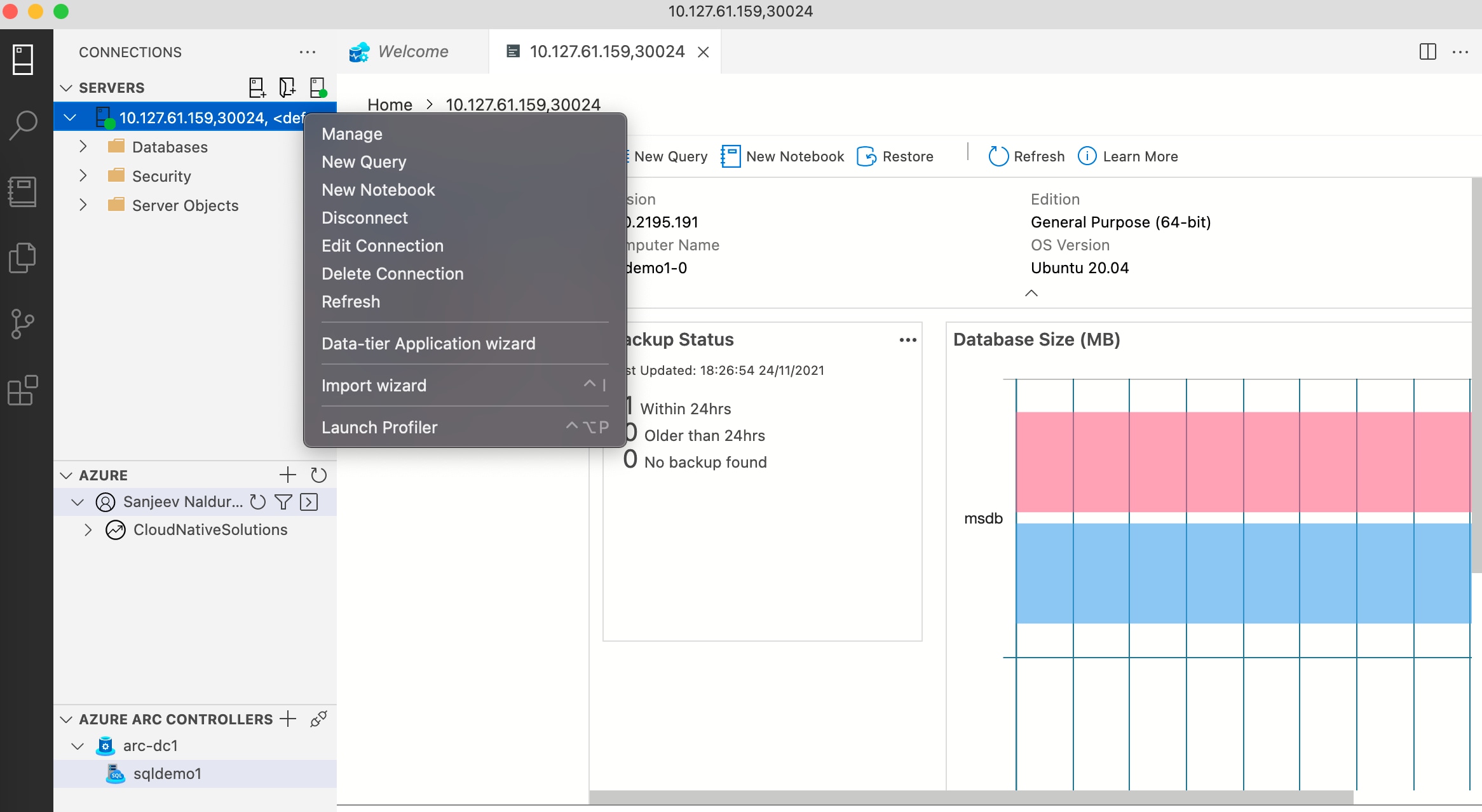Refresh all Azure accounts icon
This screenshot has width=1482, height=812.
point(318,475)
